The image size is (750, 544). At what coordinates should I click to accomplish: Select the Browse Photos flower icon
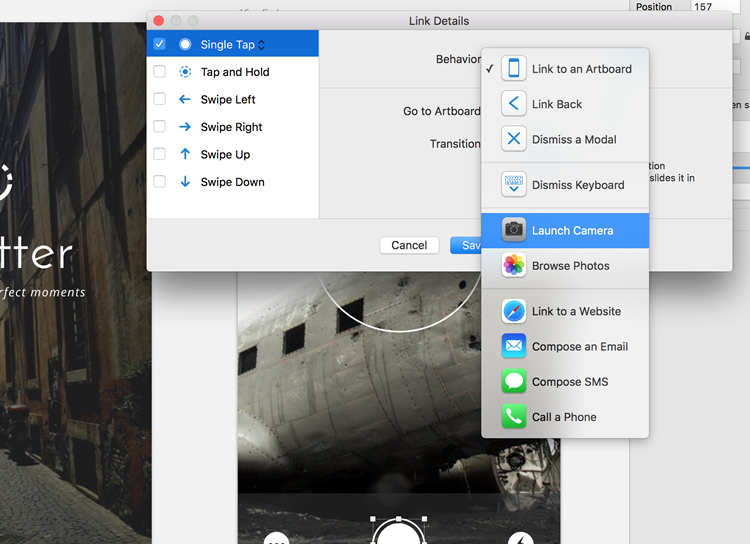[x=514, y=266]
